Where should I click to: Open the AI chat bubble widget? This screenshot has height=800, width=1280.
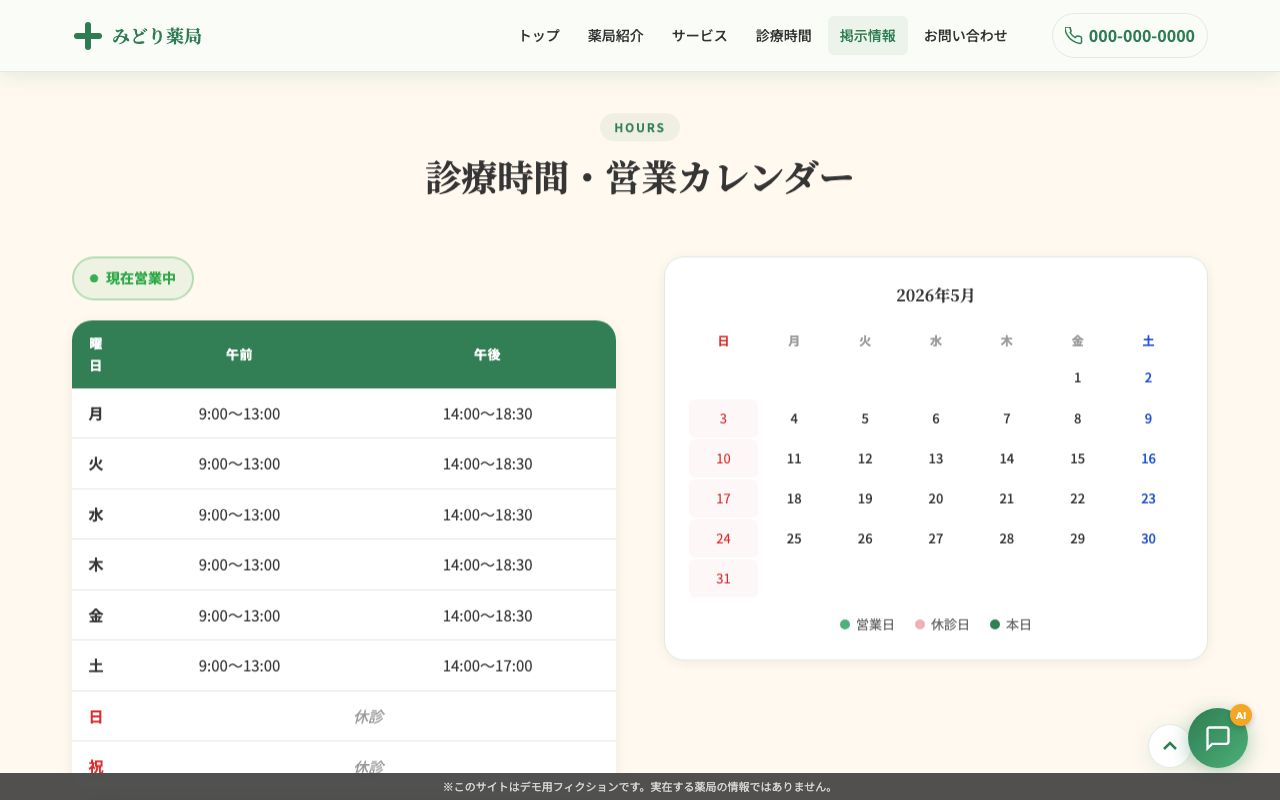(1218, 738)
